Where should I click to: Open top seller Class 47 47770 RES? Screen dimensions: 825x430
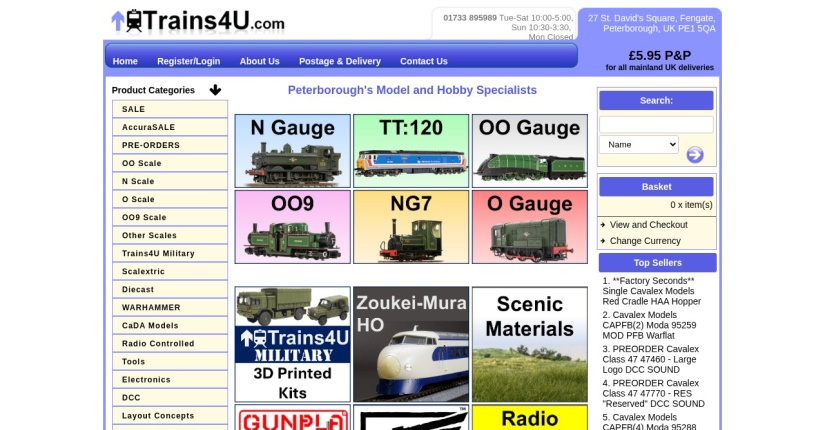pos(653,394)
